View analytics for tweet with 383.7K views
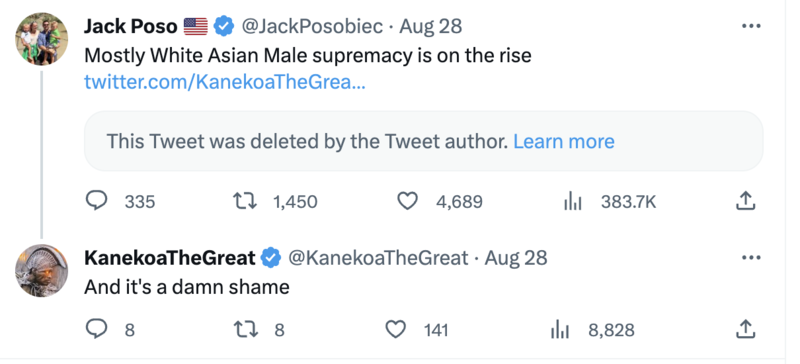The image size is (800, 364). pos(572,202)
